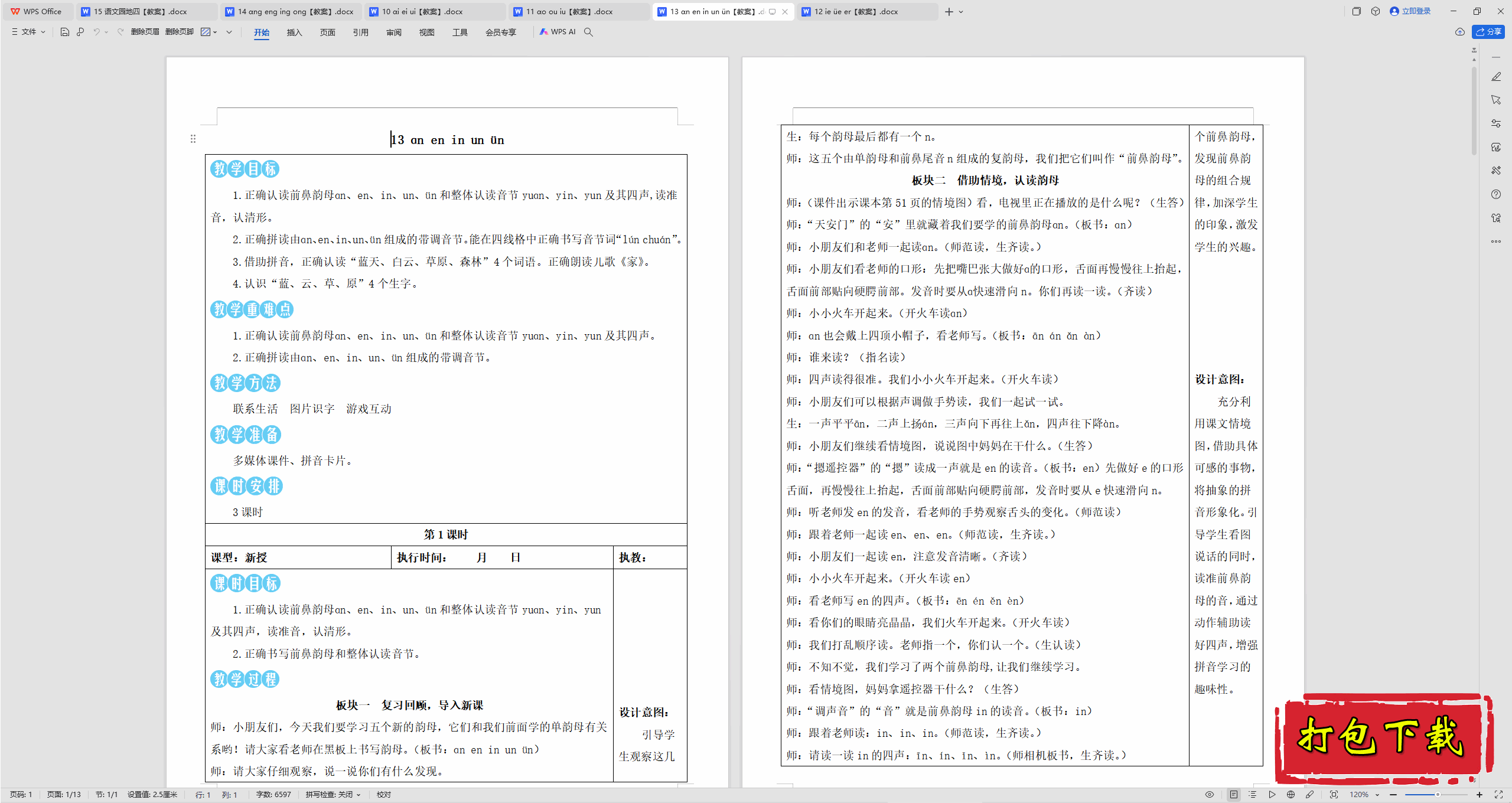The width and height of the screenshot is (1512, 803).
Task: Switch to 12 ie üe er document tab
Action: 867,11
